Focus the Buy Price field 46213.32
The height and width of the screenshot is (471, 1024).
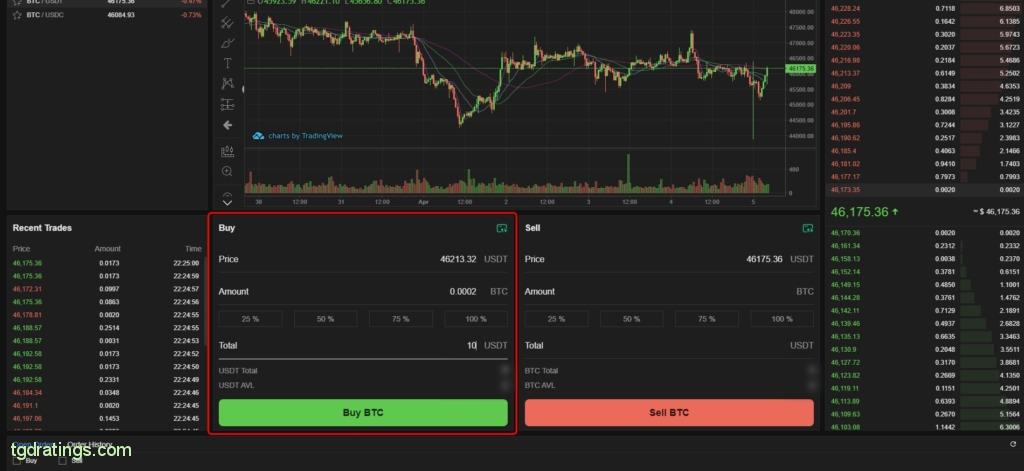pyautogui.click(x=363, y=259)
